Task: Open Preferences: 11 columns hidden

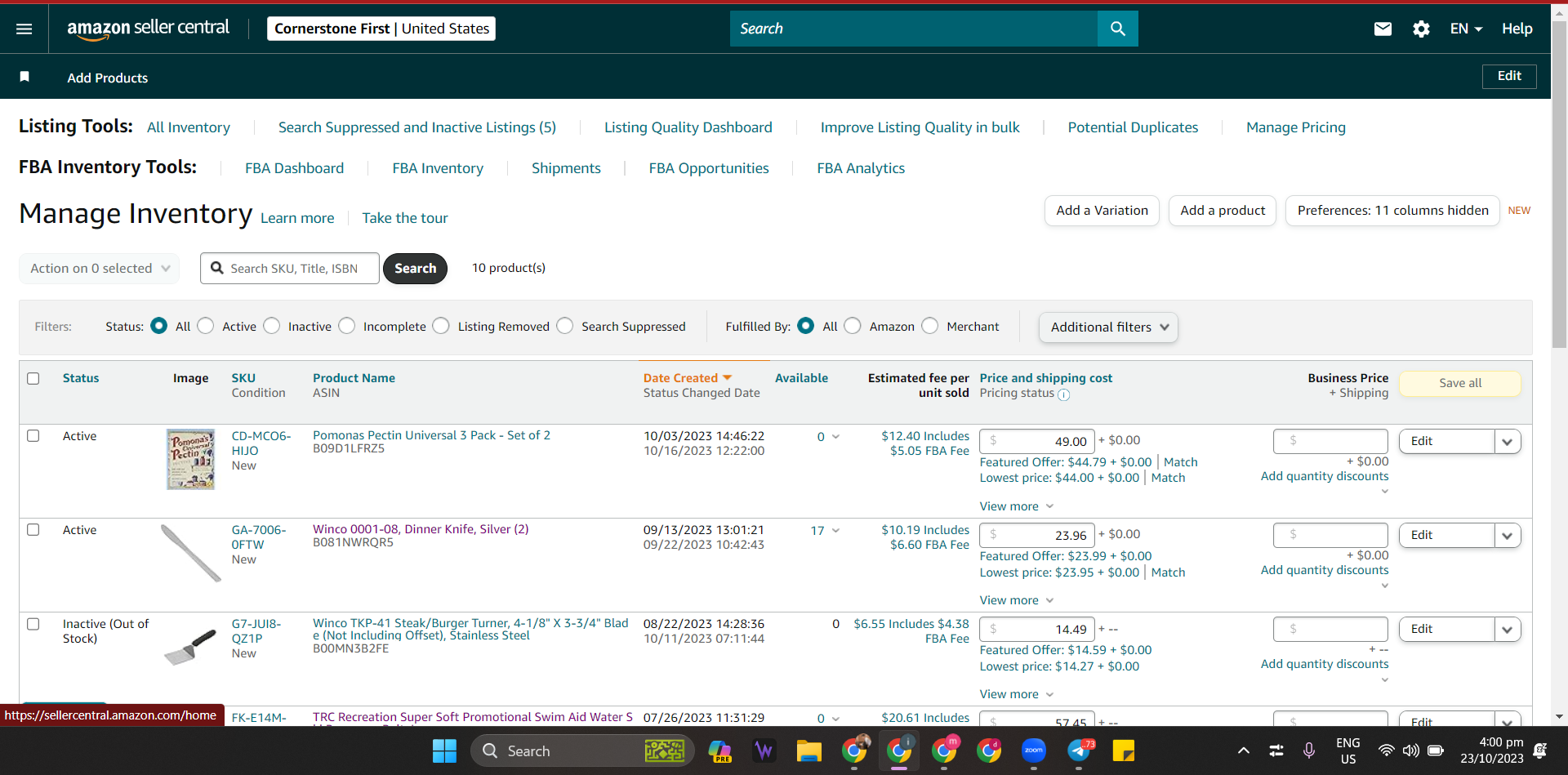Action: pyautogui.click(x=1392, y=211)
